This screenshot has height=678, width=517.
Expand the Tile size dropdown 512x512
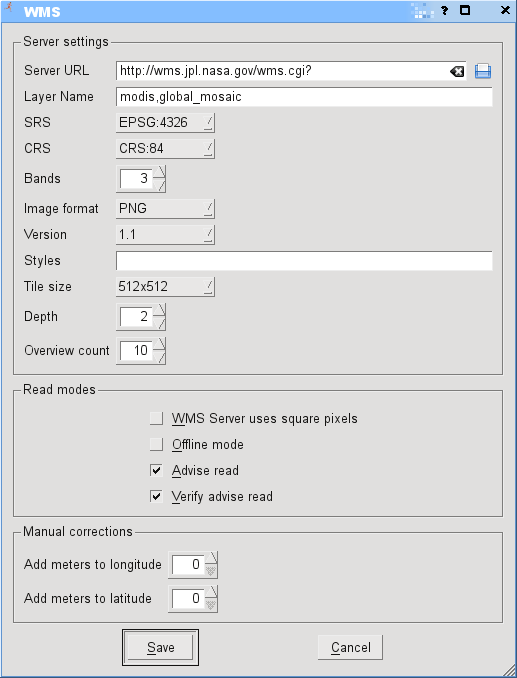tap(165, 287)
